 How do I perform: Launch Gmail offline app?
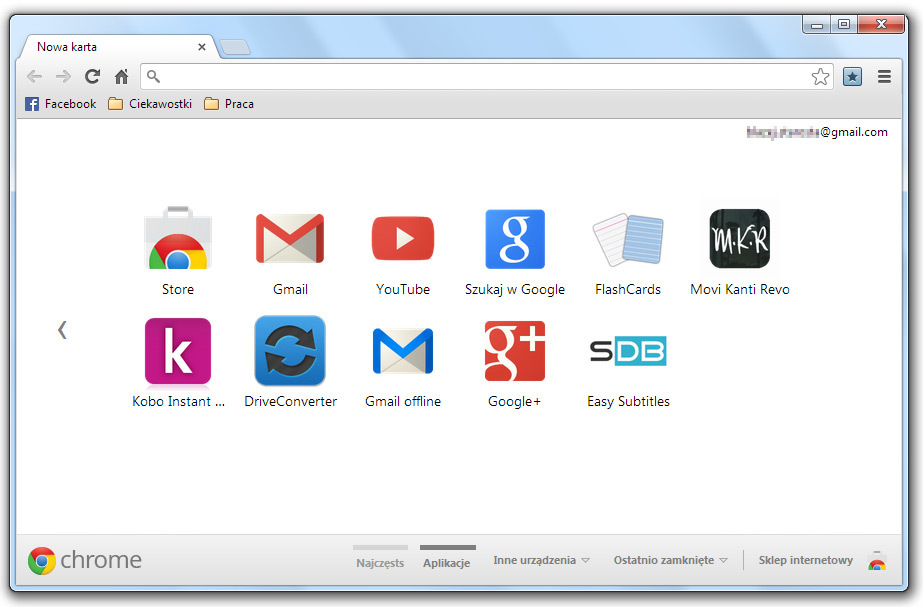pyautogui.click(x=403, y=351)
